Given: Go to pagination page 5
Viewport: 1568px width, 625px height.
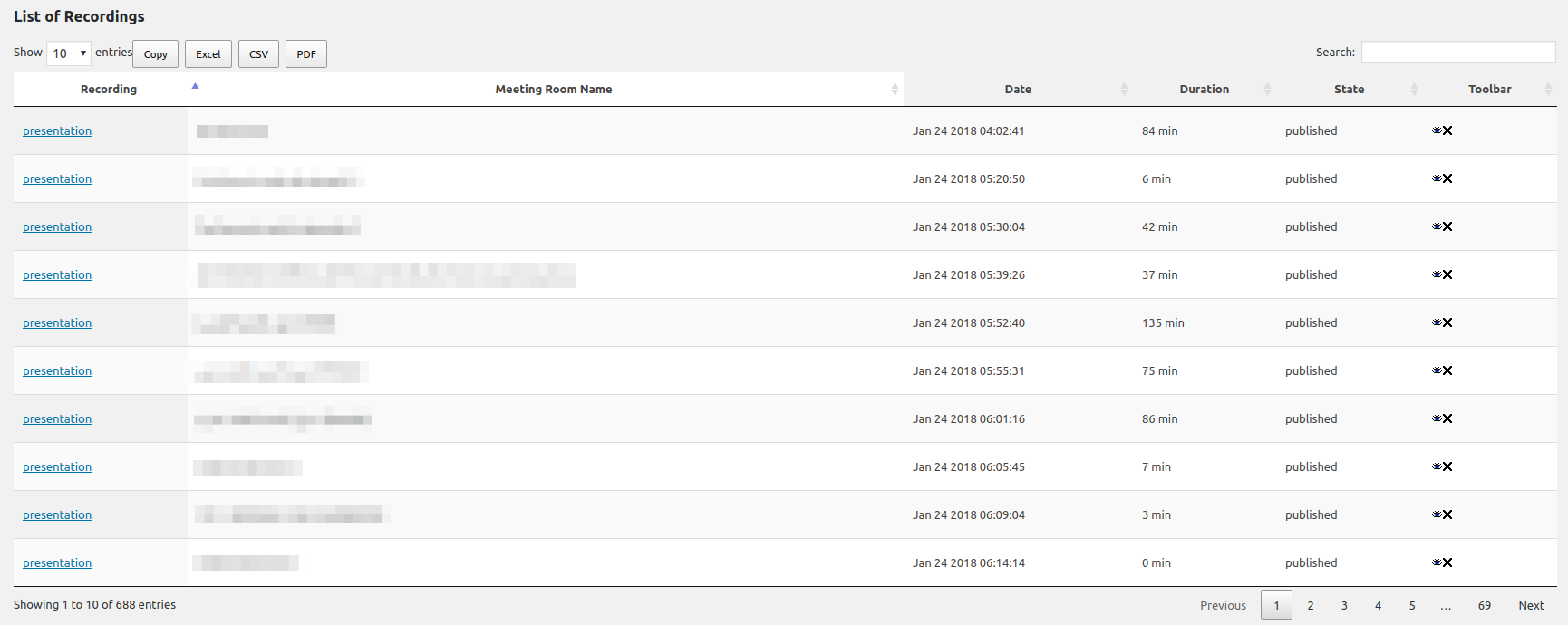Looking at the screenshot, I should pyautogui.click(x=1412, y=605).
